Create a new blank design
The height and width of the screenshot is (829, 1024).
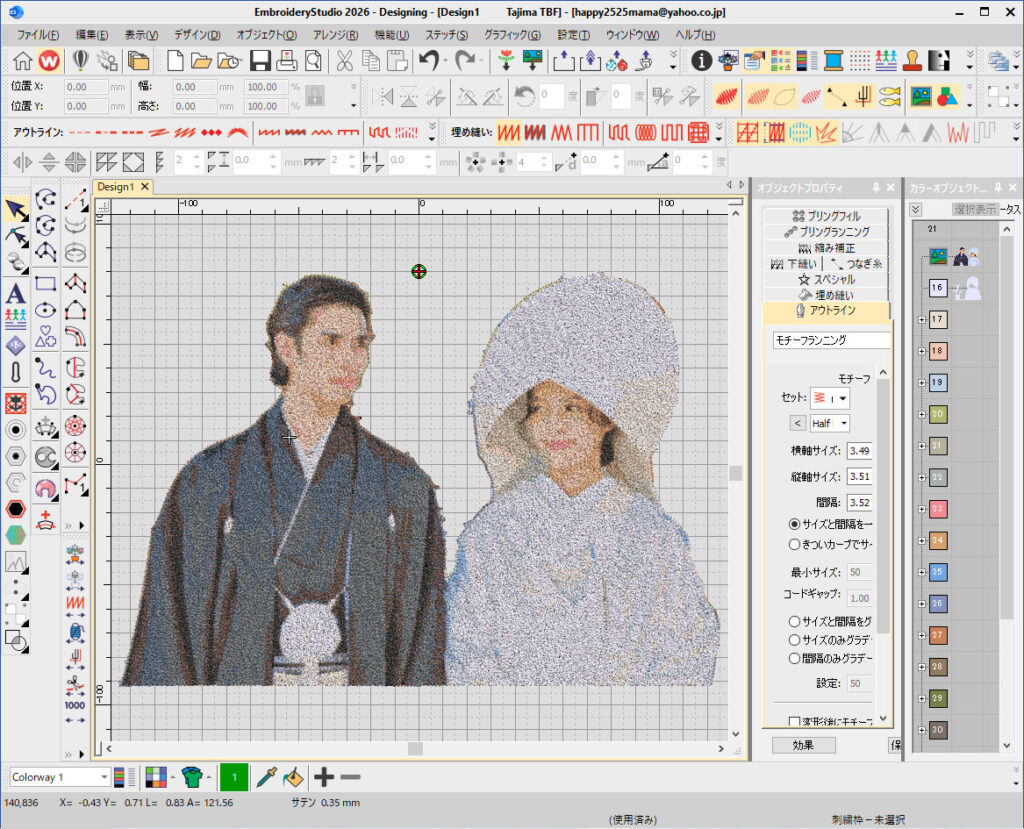click(x=174, y=61)
